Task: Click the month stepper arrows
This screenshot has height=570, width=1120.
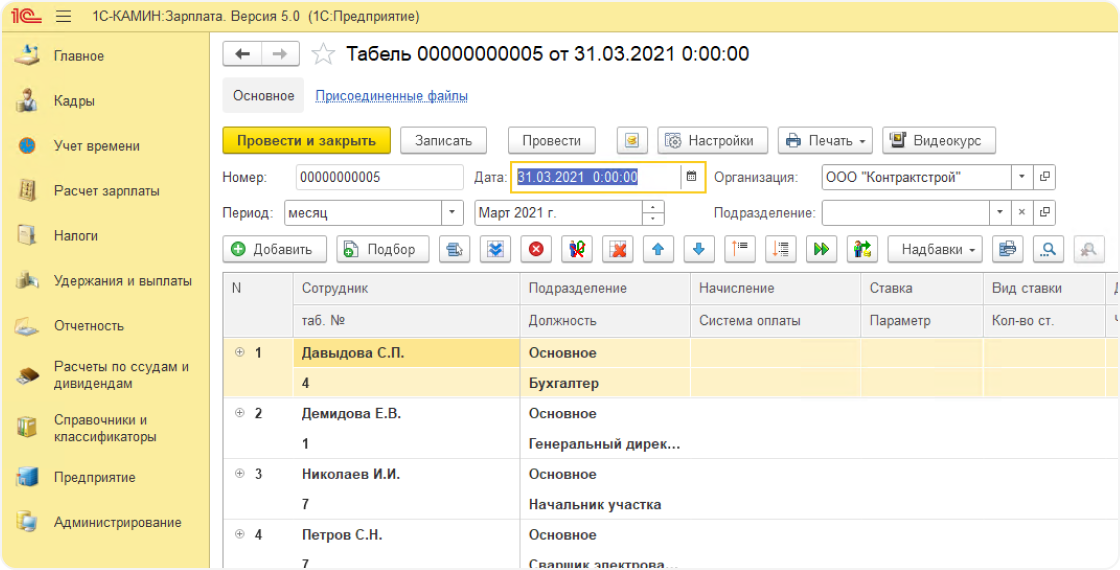Action: (654, 213)
